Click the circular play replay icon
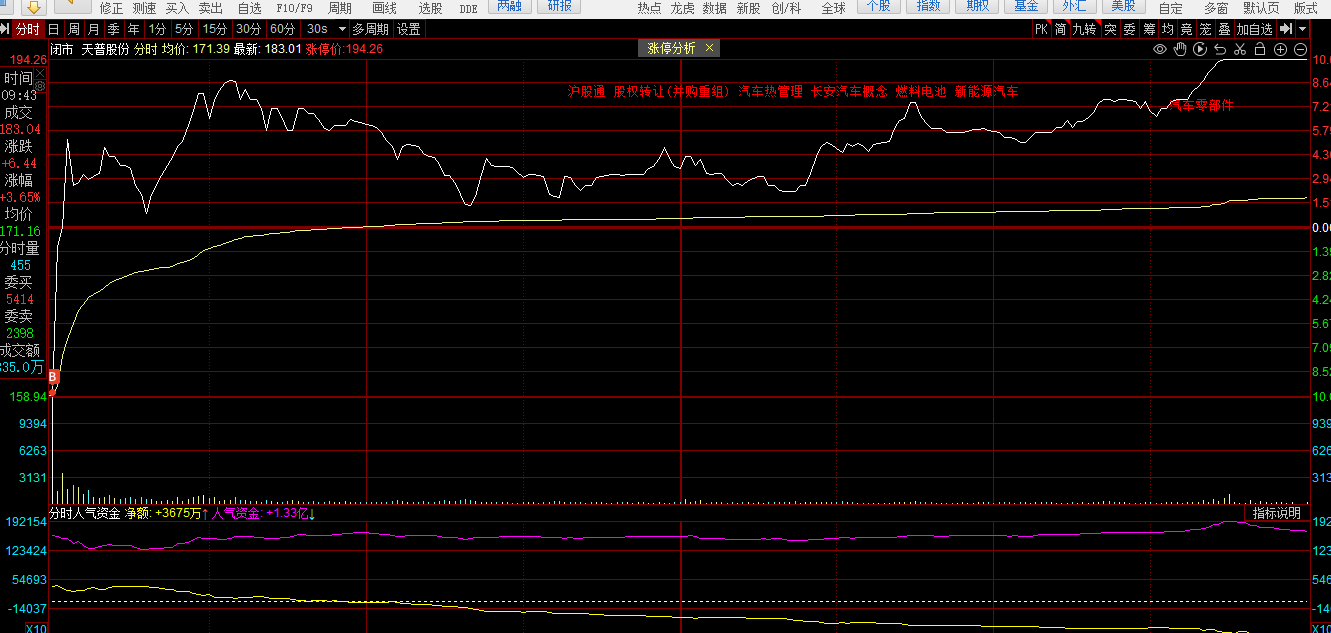Screen dimensions: 1331x633 [x=1200, y=49]
